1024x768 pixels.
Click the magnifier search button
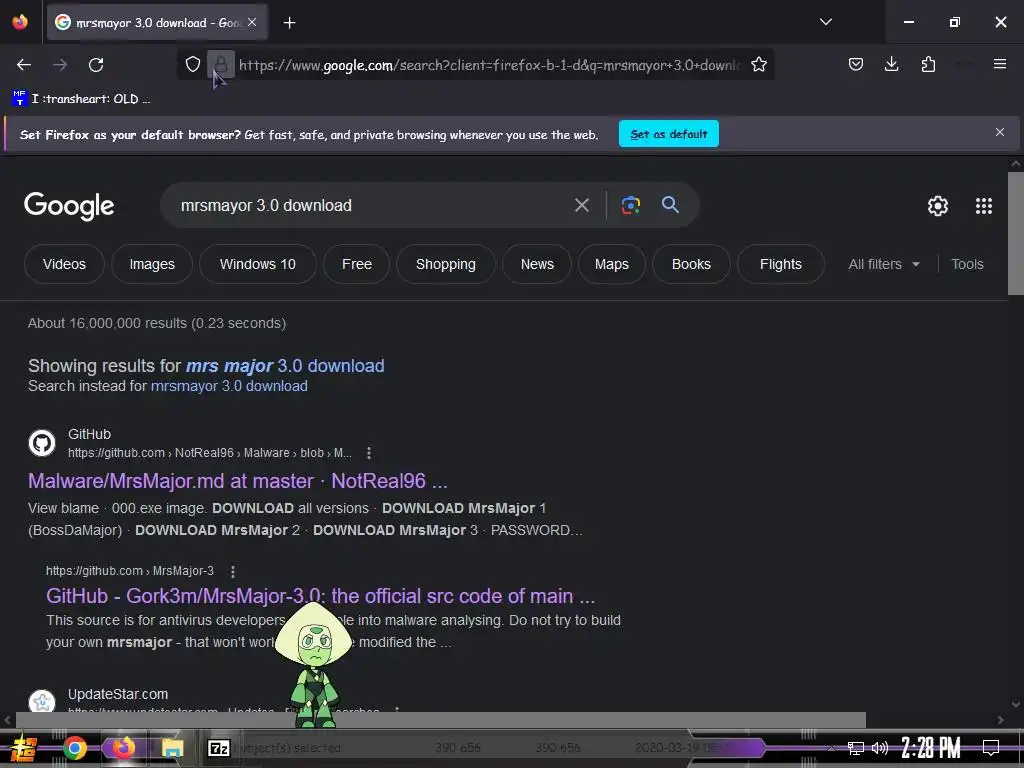(670, 204)
